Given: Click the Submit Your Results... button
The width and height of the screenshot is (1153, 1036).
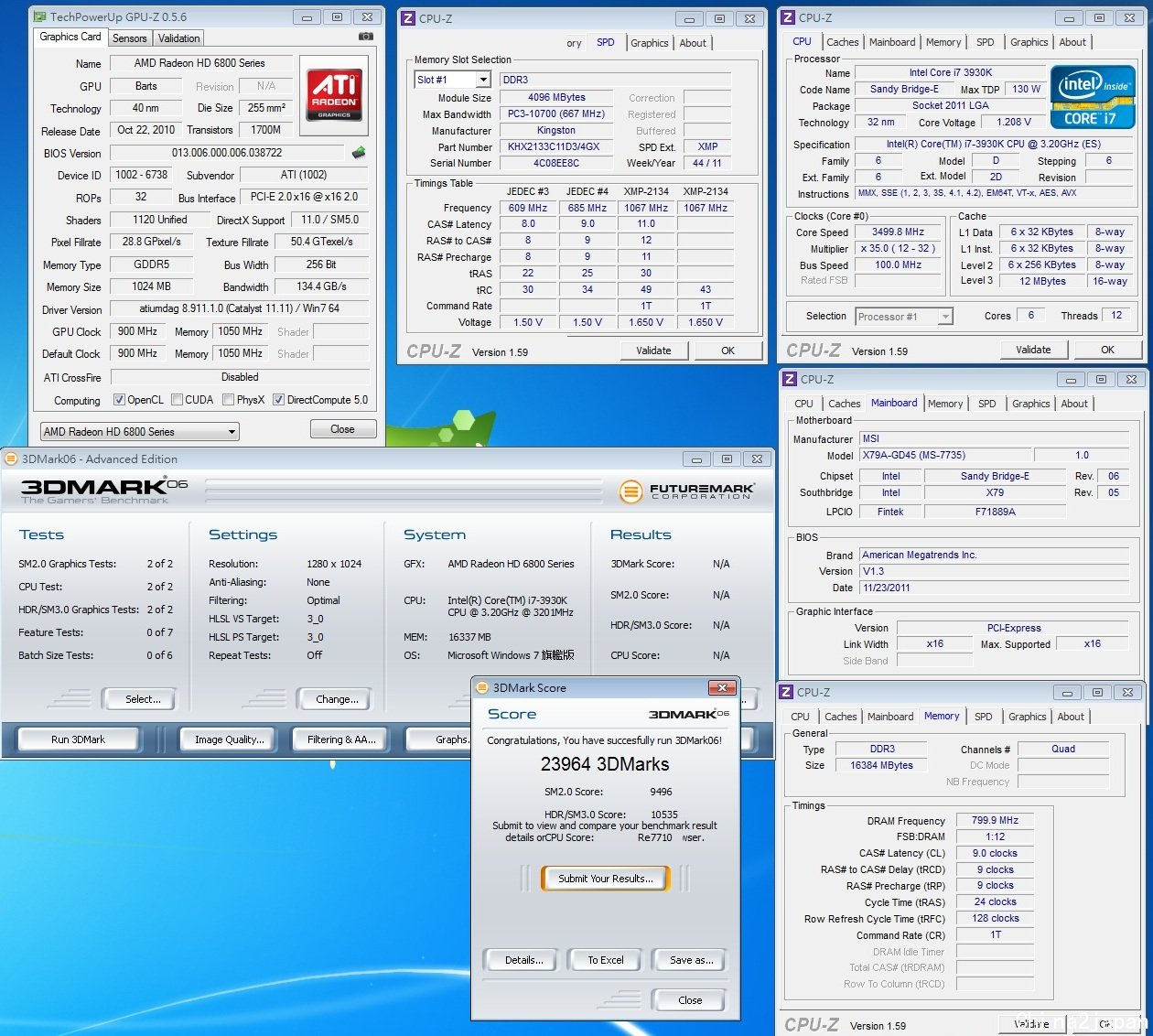Looking at the screenshot, I should [x=606, y=879].
